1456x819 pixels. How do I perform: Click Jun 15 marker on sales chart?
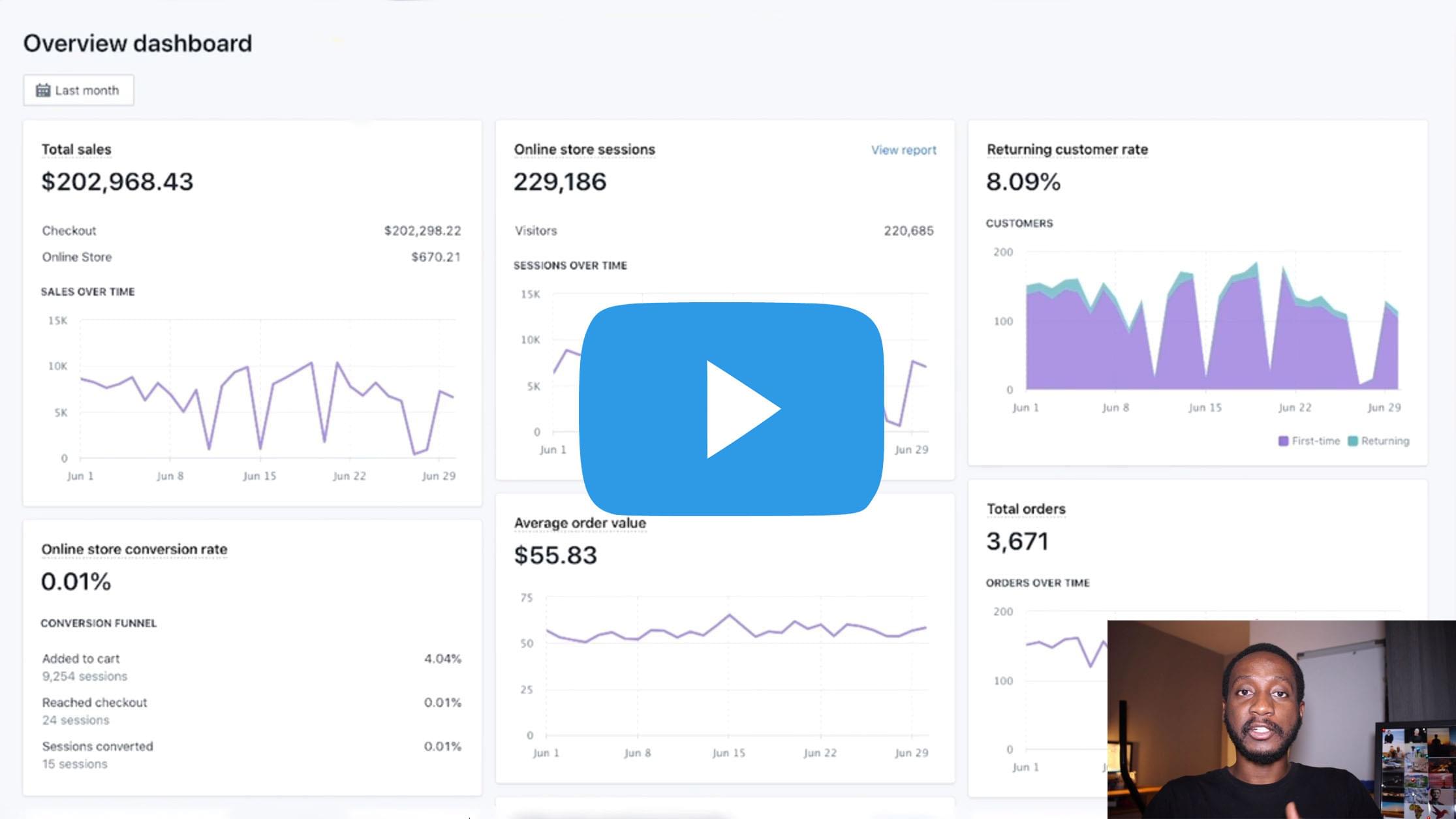click(x=260, y=476)
